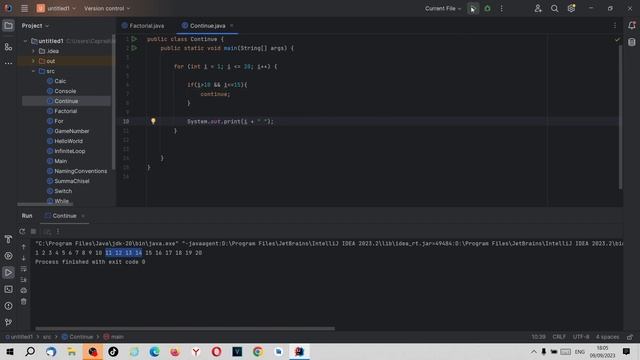This screenshot has height=360, width=640.
Task: Click the 10:39 caret position in status bar
Action: pos(538,337)
